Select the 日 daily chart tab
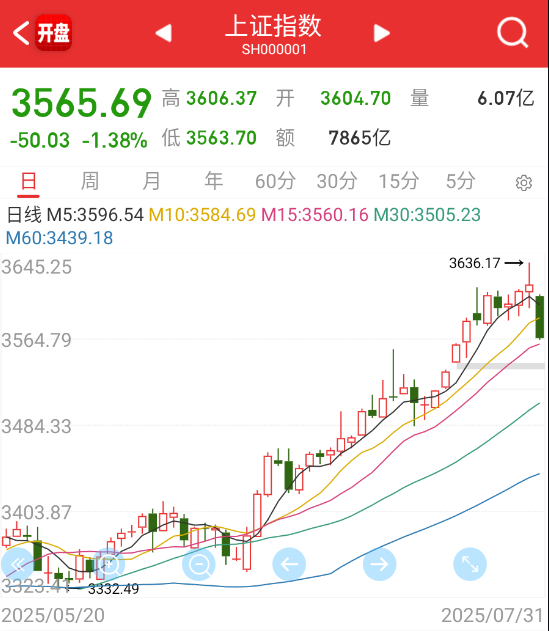 (x=28, y=181)
